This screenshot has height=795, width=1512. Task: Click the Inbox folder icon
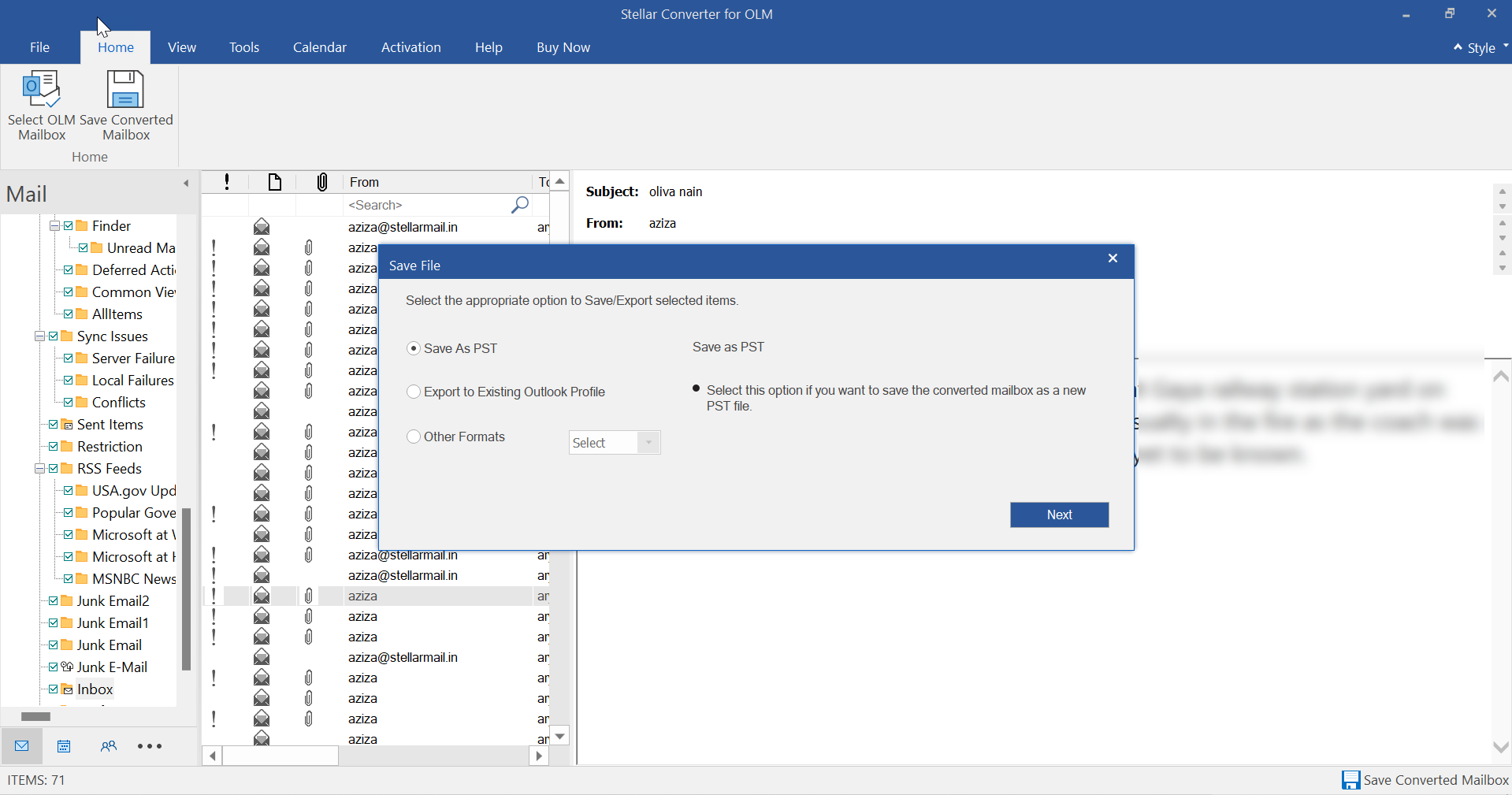click(x=67, y=689)
